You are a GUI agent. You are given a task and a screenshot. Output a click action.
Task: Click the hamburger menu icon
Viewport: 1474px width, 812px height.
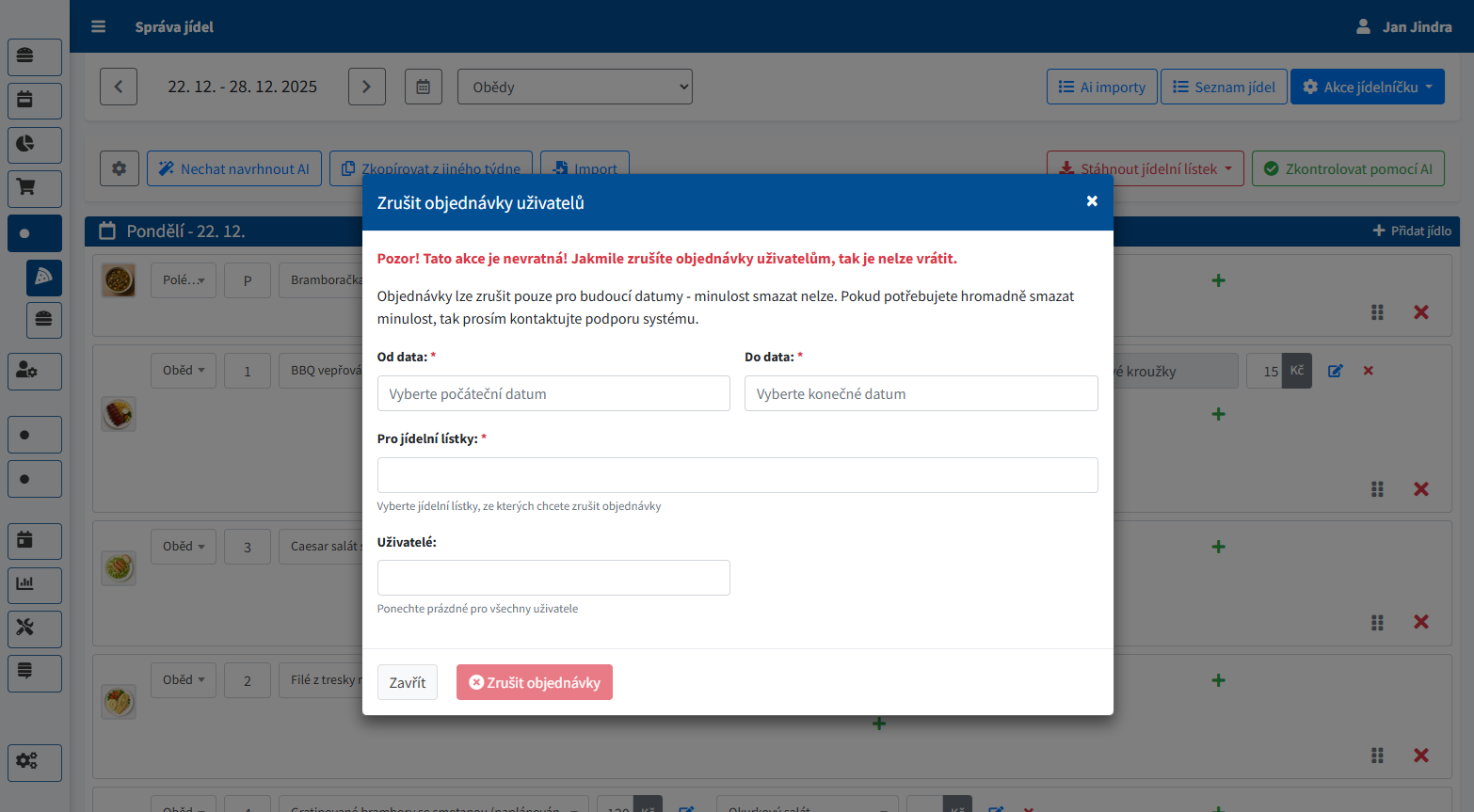click(x=98, y=27)
